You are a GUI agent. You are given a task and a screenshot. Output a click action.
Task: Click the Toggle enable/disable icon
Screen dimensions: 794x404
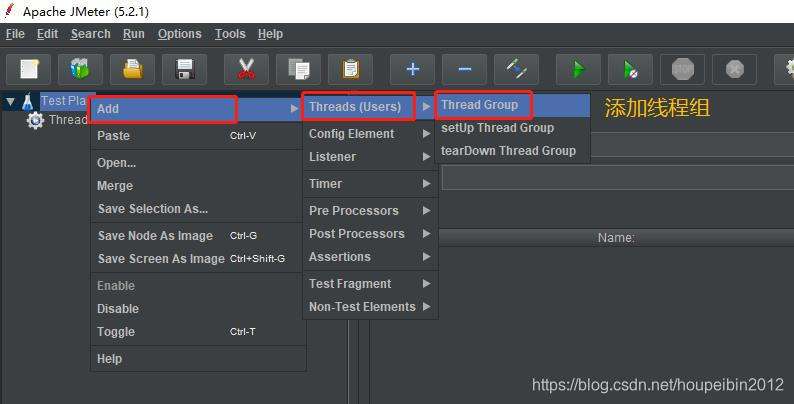(x=517, y=69)
